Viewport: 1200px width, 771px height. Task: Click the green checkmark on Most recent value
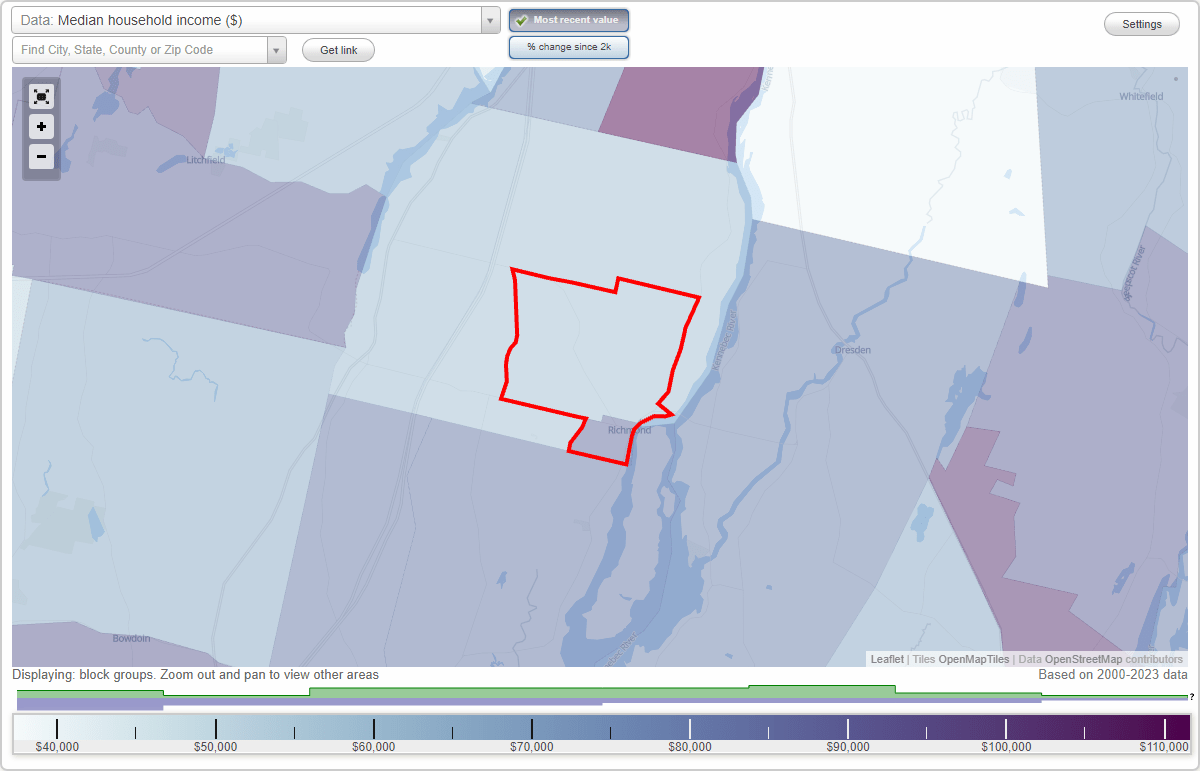(x=522, y=20)
